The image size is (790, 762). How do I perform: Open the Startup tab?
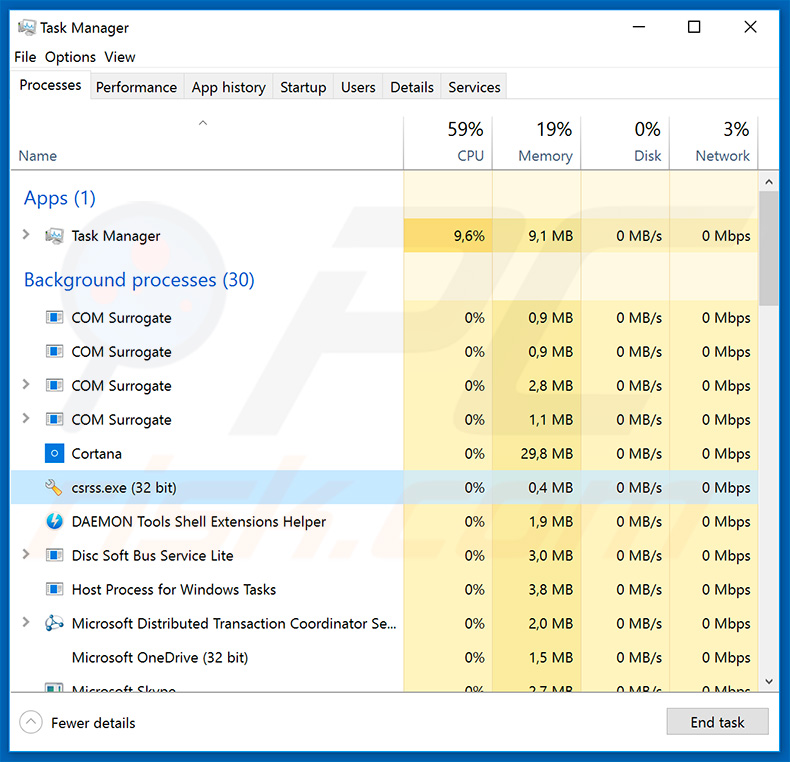click(x=303, y=87)
